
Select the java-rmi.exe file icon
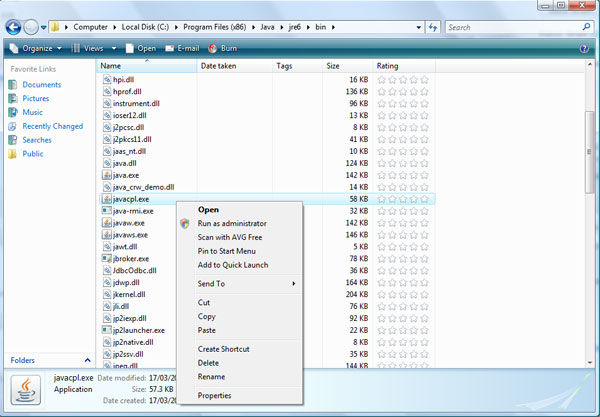tap(107, 211)
